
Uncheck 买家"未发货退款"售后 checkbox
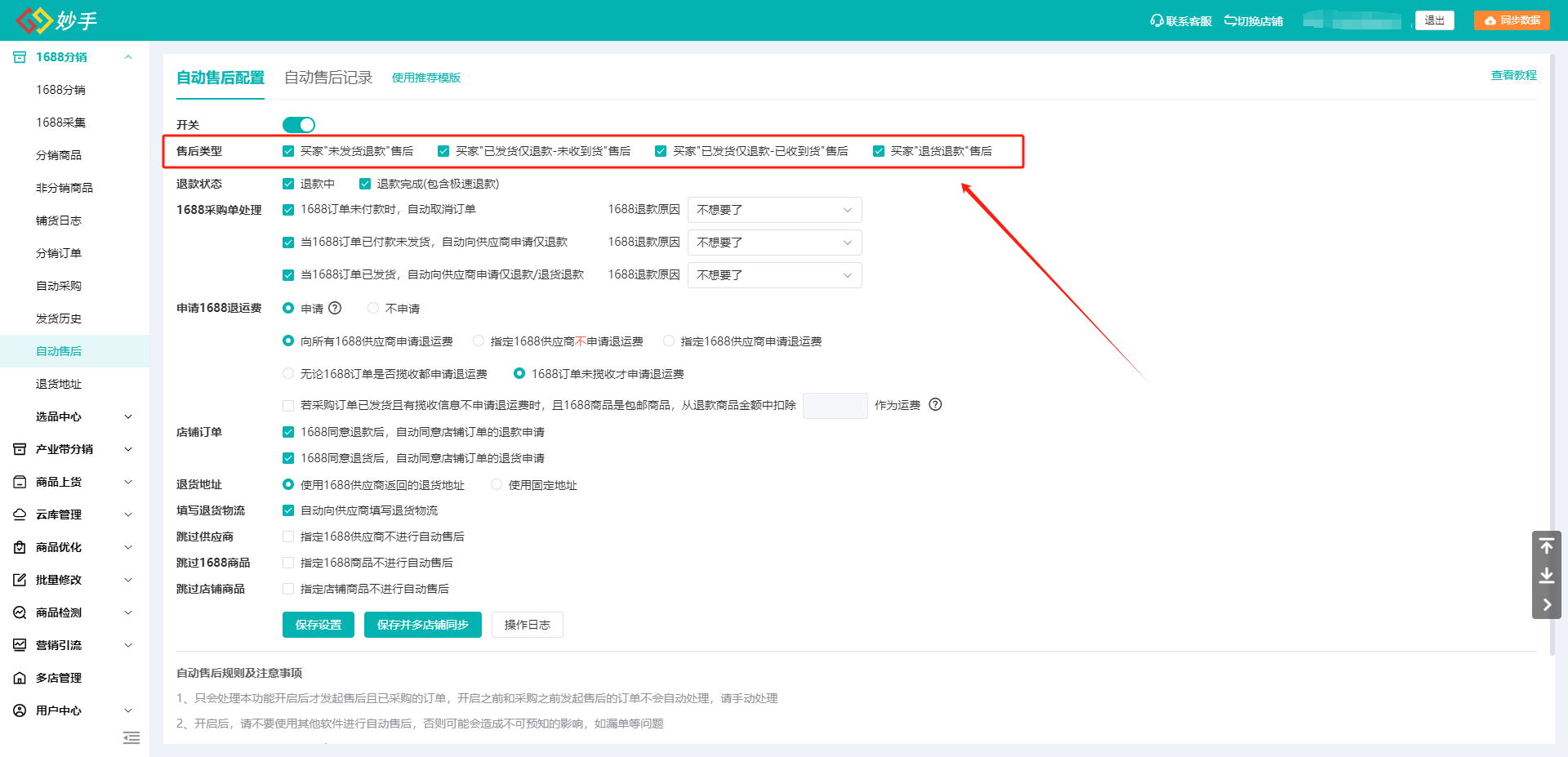(288, 151)
